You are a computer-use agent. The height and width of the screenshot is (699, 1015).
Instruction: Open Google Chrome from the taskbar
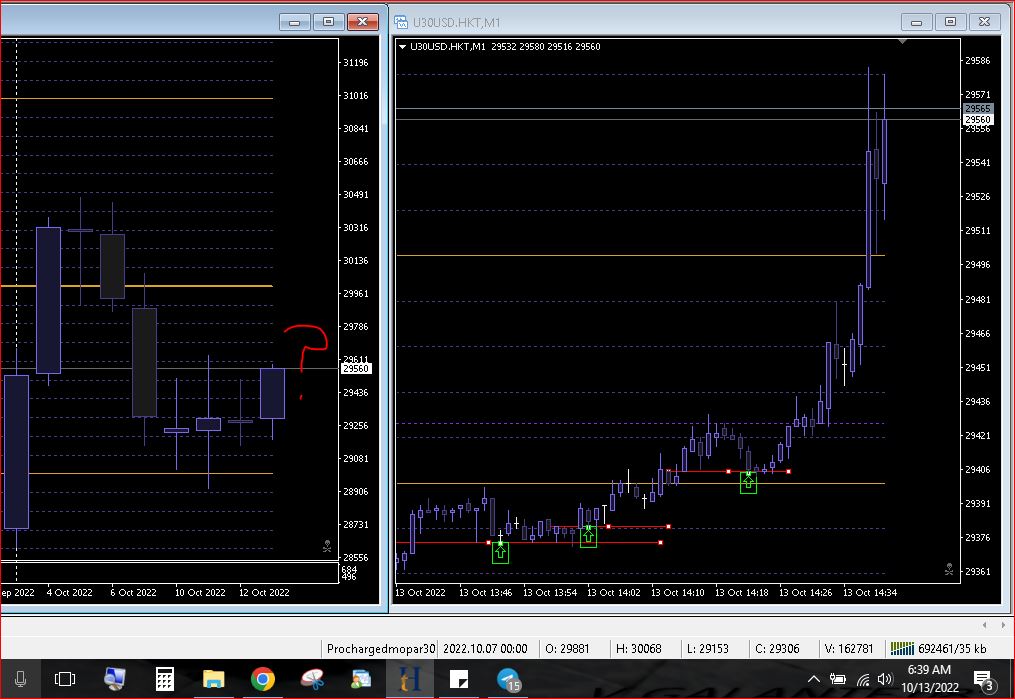click(262, 680)
